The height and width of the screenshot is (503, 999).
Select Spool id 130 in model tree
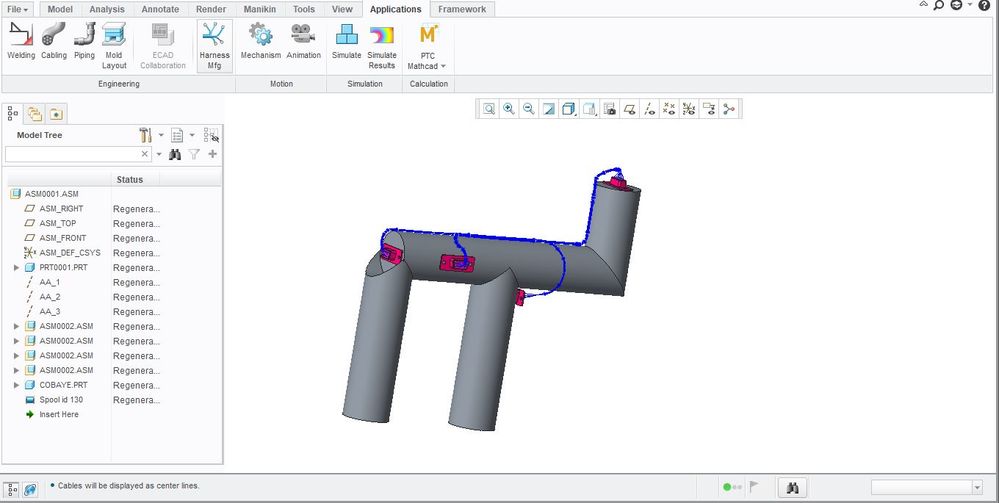61,400
